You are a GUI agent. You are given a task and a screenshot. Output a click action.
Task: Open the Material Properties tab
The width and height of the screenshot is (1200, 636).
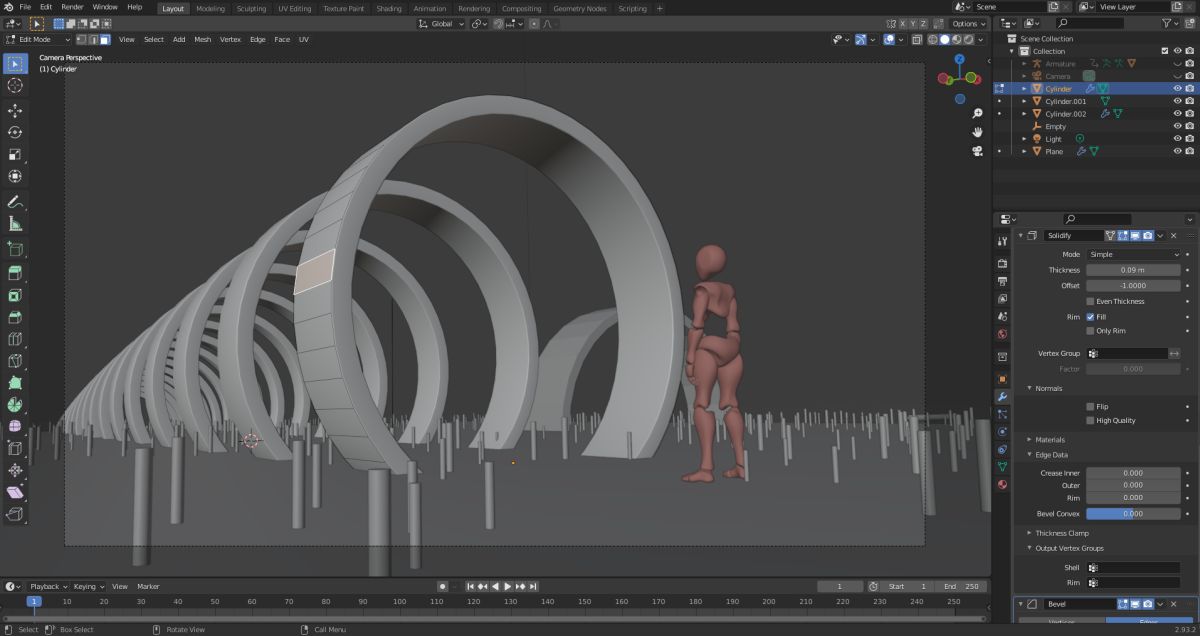(x=1002, y=484)
